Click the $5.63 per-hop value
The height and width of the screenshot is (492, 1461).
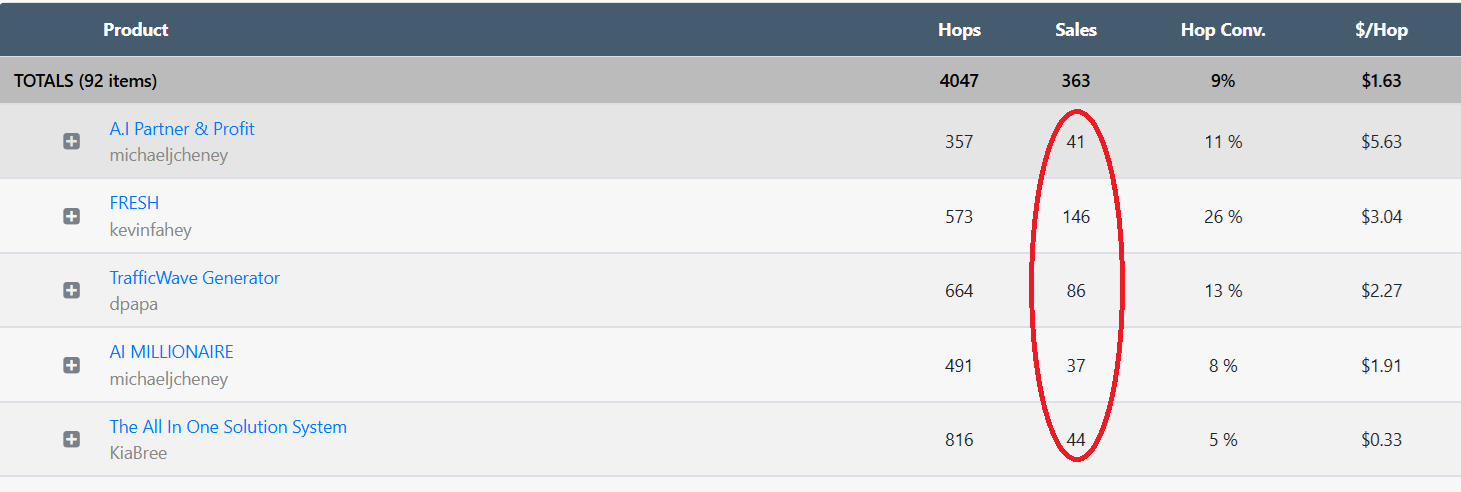point(1381,142)
